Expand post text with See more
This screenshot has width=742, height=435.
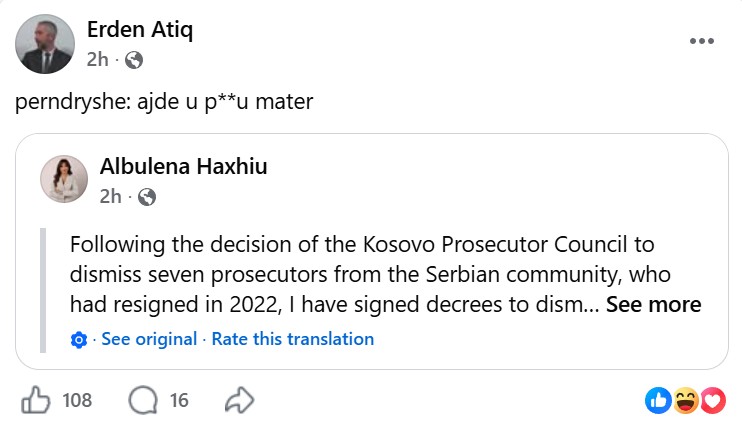coord(654,304)
